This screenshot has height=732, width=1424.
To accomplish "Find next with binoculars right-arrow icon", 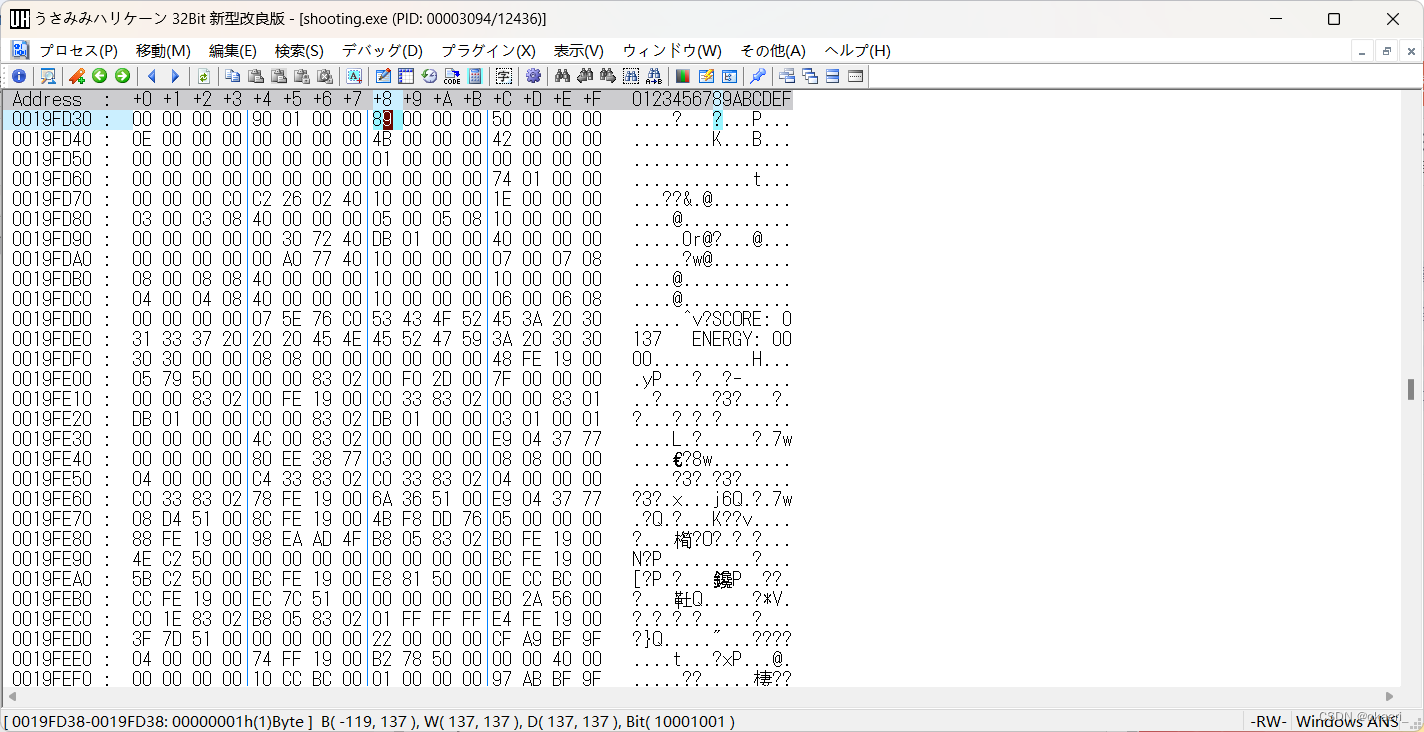I will pyautogui.click(x=608, y=76).
